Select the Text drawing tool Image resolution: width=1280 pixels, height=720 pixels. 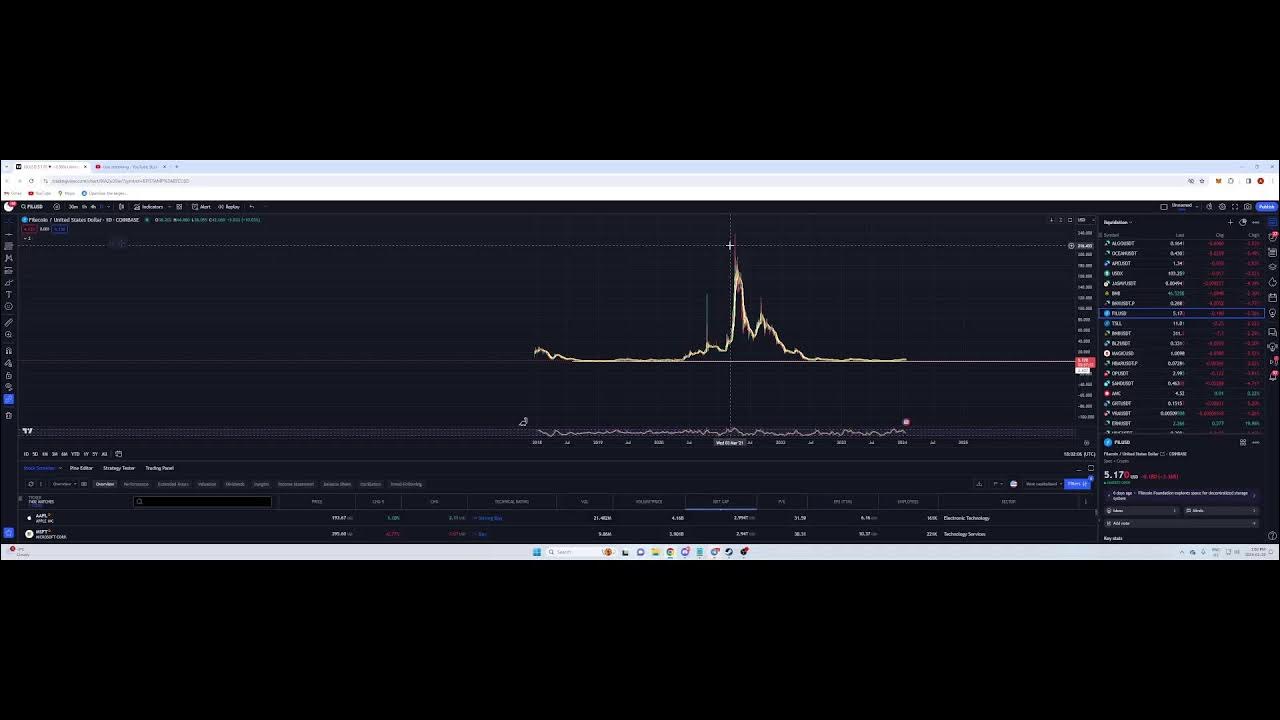[9, 294]
